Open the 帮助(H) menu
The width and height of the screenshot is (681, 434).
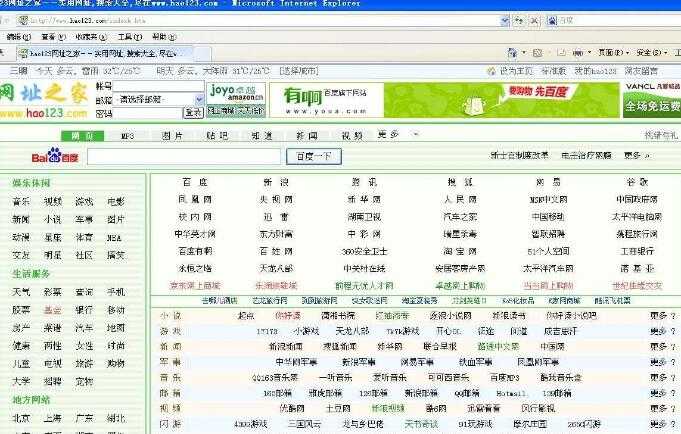pyautogui.click(x=164, y=37)
